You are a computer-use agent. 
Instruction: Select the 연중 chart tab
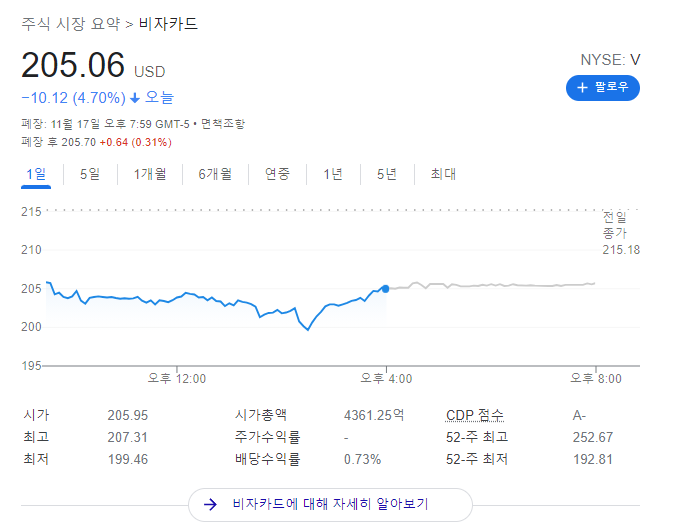pos(277,174)
